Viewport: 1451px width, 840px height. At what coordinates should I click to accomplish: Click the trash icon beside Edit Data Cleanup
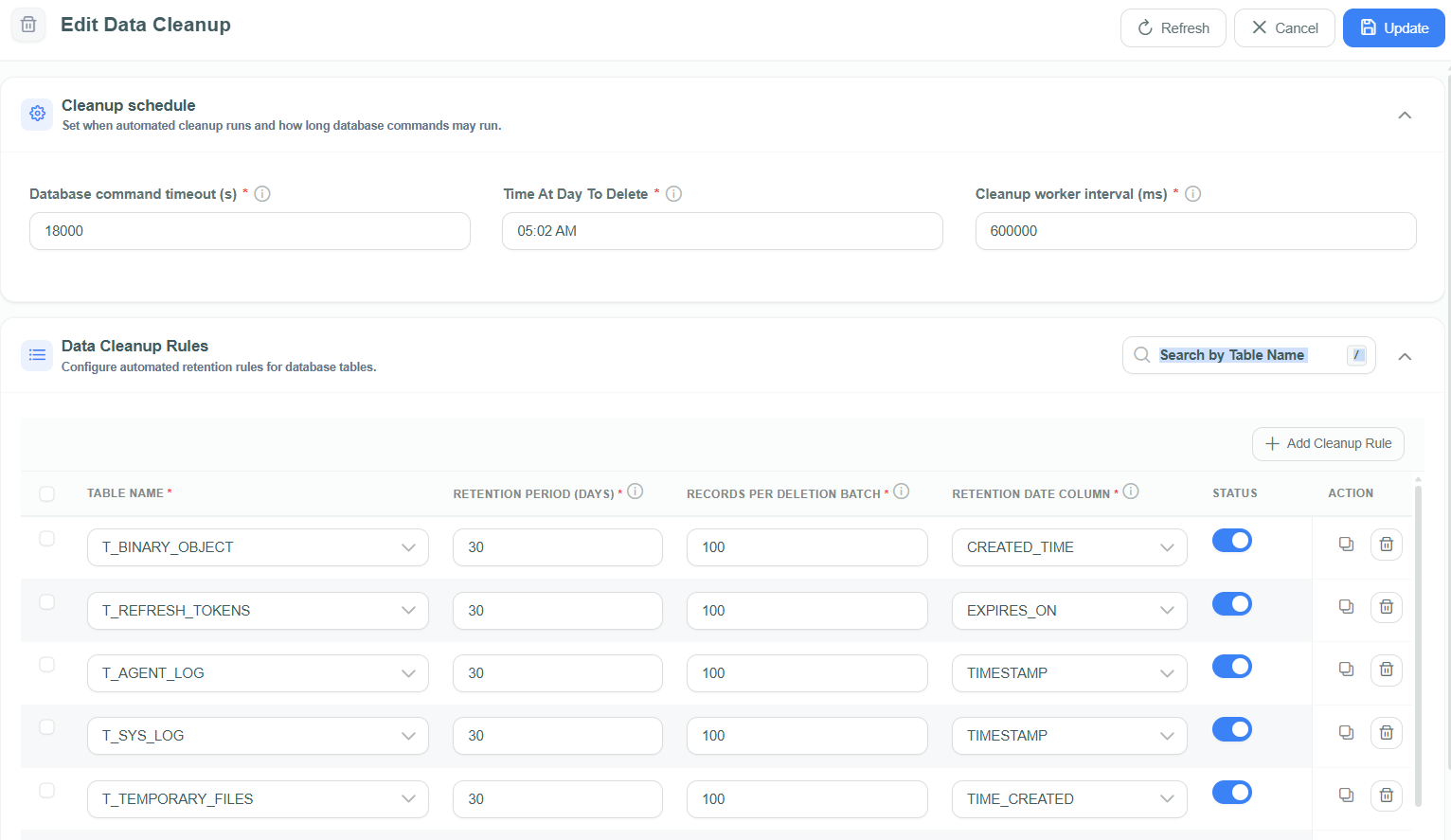point(28,25)
